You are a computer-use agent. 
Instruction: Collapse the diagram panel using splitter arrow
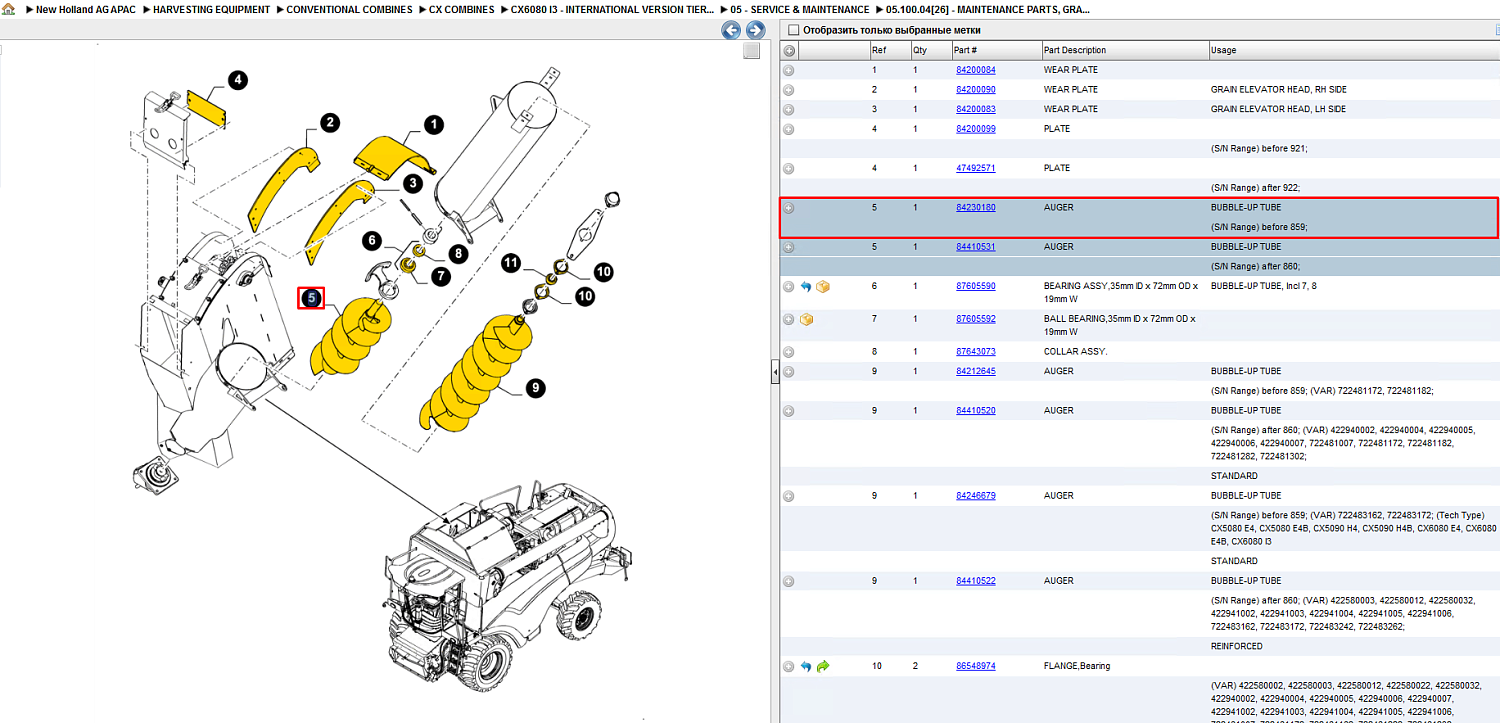pyautogui.click(x=774, y=373)
